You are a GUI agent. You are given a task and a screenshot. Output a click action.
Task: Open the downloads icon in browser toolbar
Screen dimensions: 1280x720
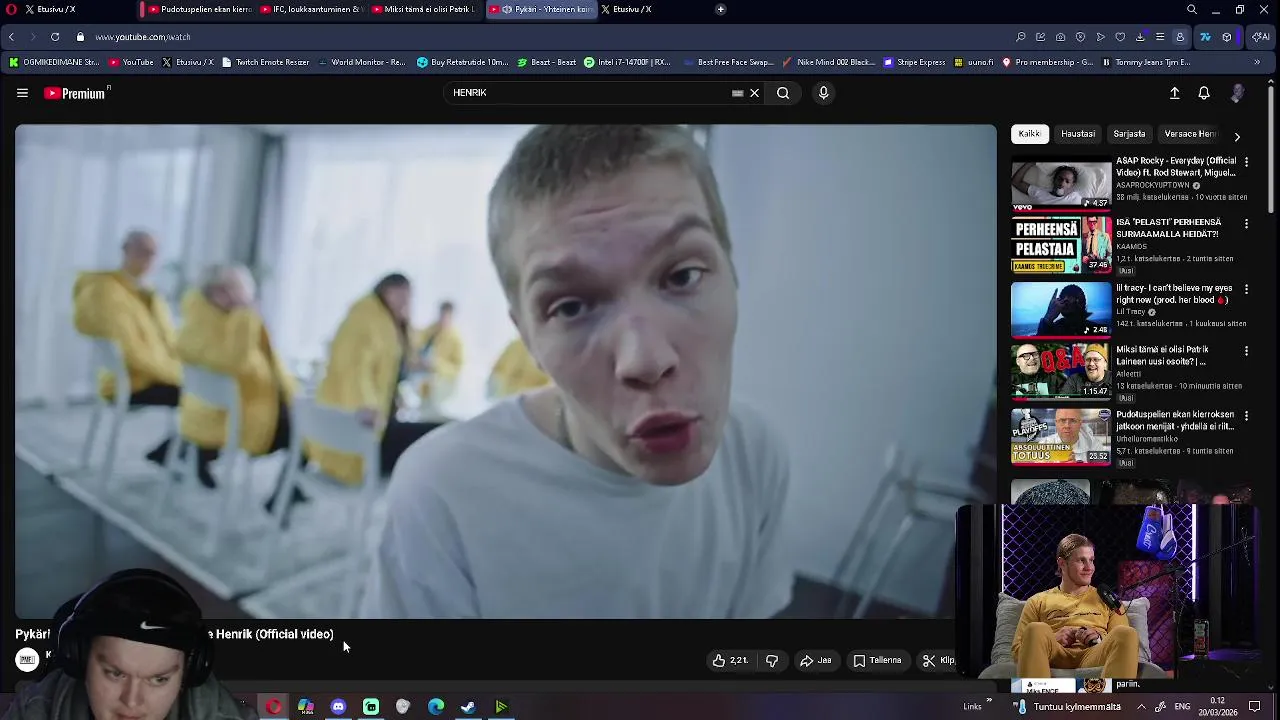click(1140, 37)
